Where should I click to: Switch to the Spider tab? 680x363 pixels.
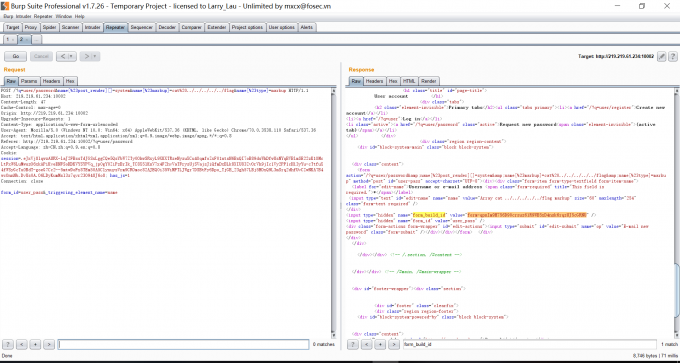49,27
